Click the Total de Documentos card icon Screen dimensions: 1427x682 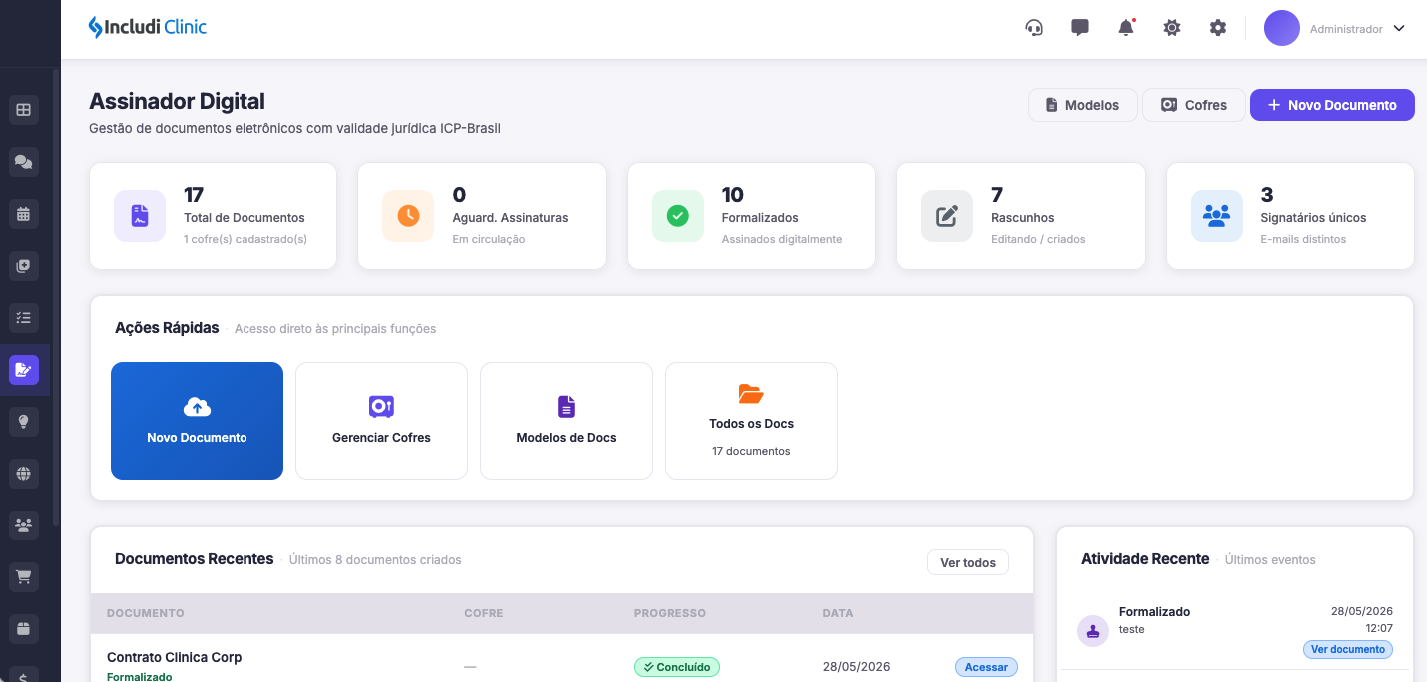click(140, 216)
